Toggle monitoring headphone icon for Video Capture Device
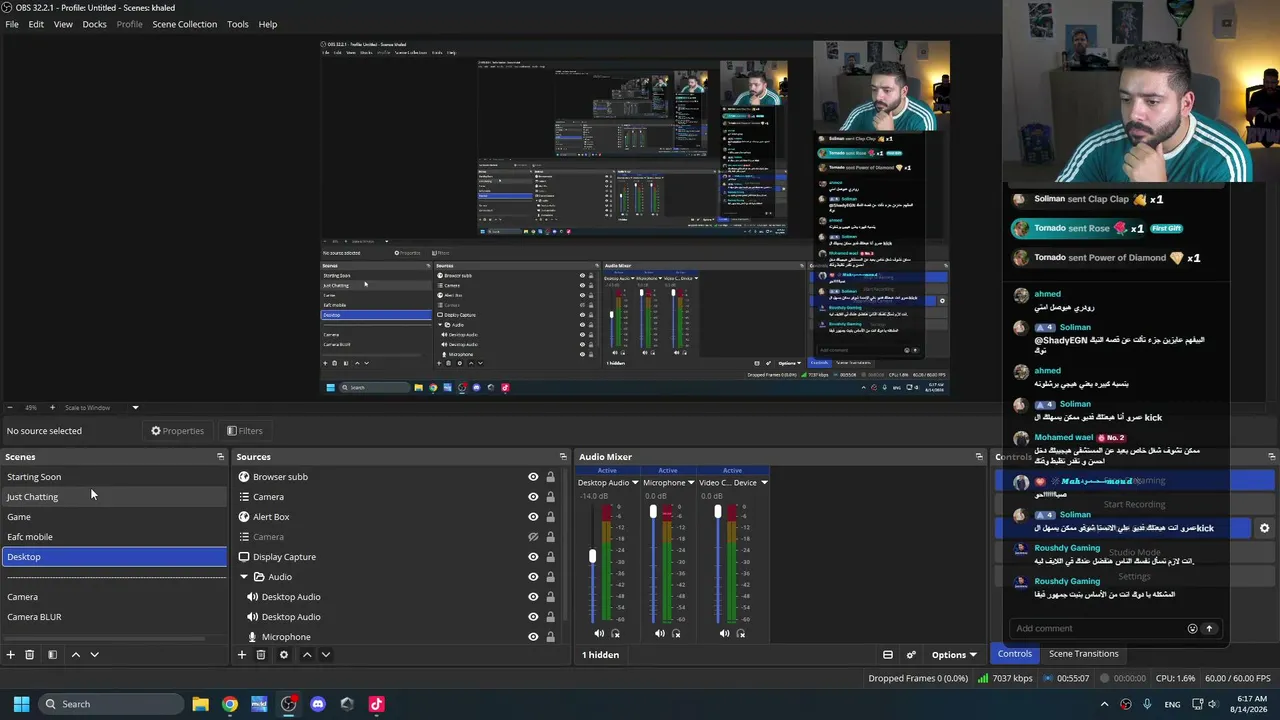The image size is (1280, 720). [741, 633]
